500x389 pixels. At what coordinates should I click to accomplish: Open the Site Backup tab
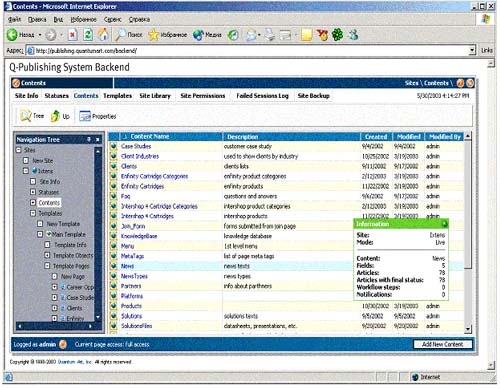point(313,96)
